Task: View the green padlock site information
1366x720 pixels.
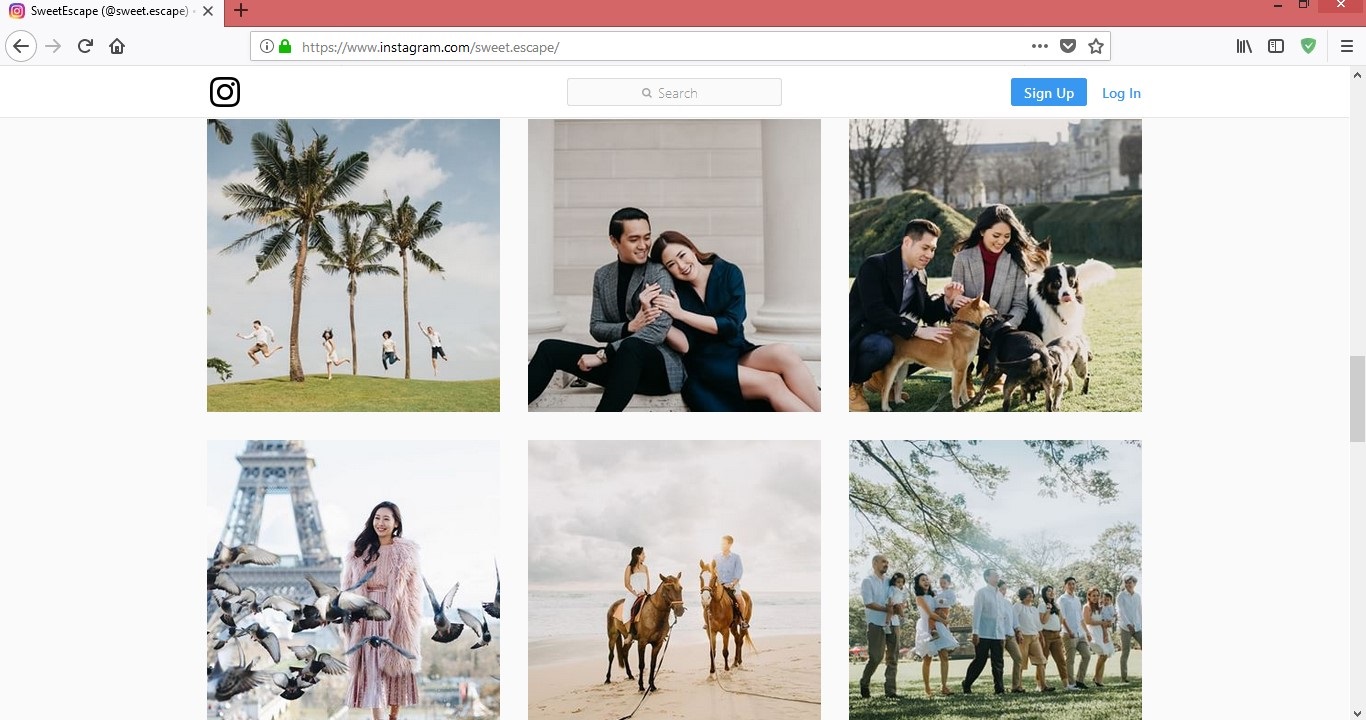Action: (285, 46)
